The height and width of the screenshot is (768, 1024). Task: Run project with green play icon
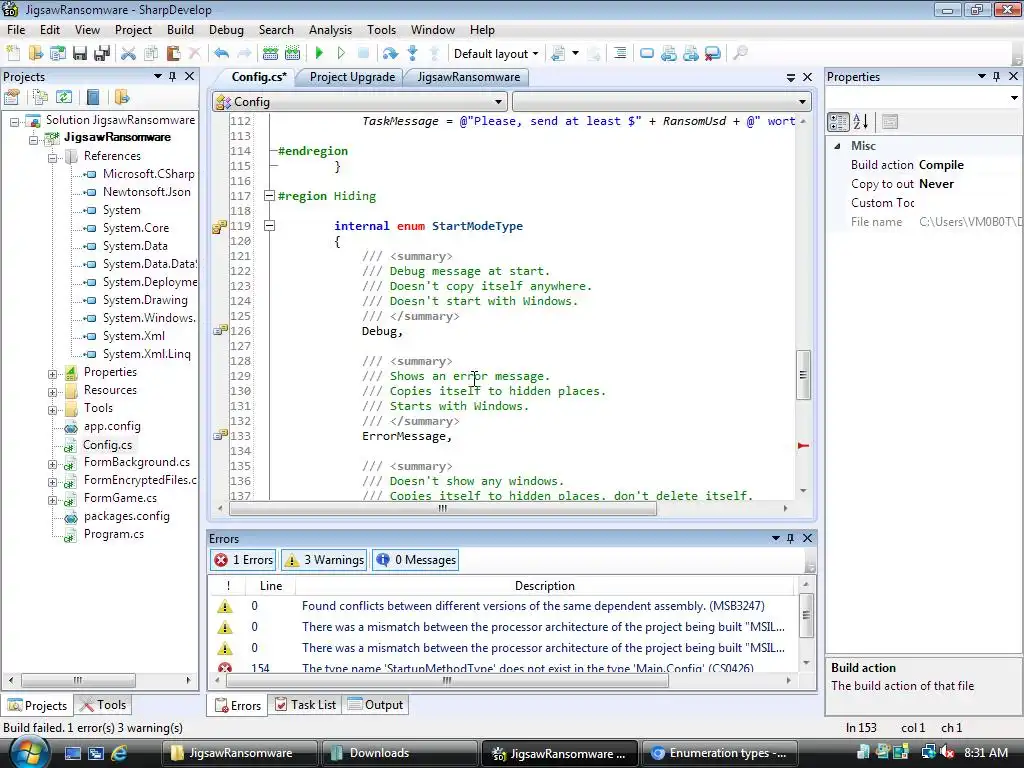pyautogui.click(x=319, y=54)
